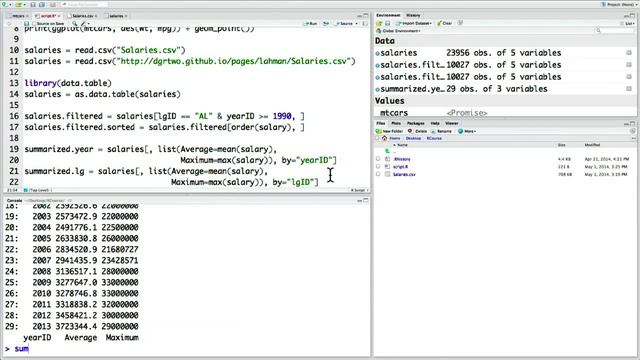Check the box next to .Rhistory
This screenshot has width=640, height=360.
pos(378,159)
